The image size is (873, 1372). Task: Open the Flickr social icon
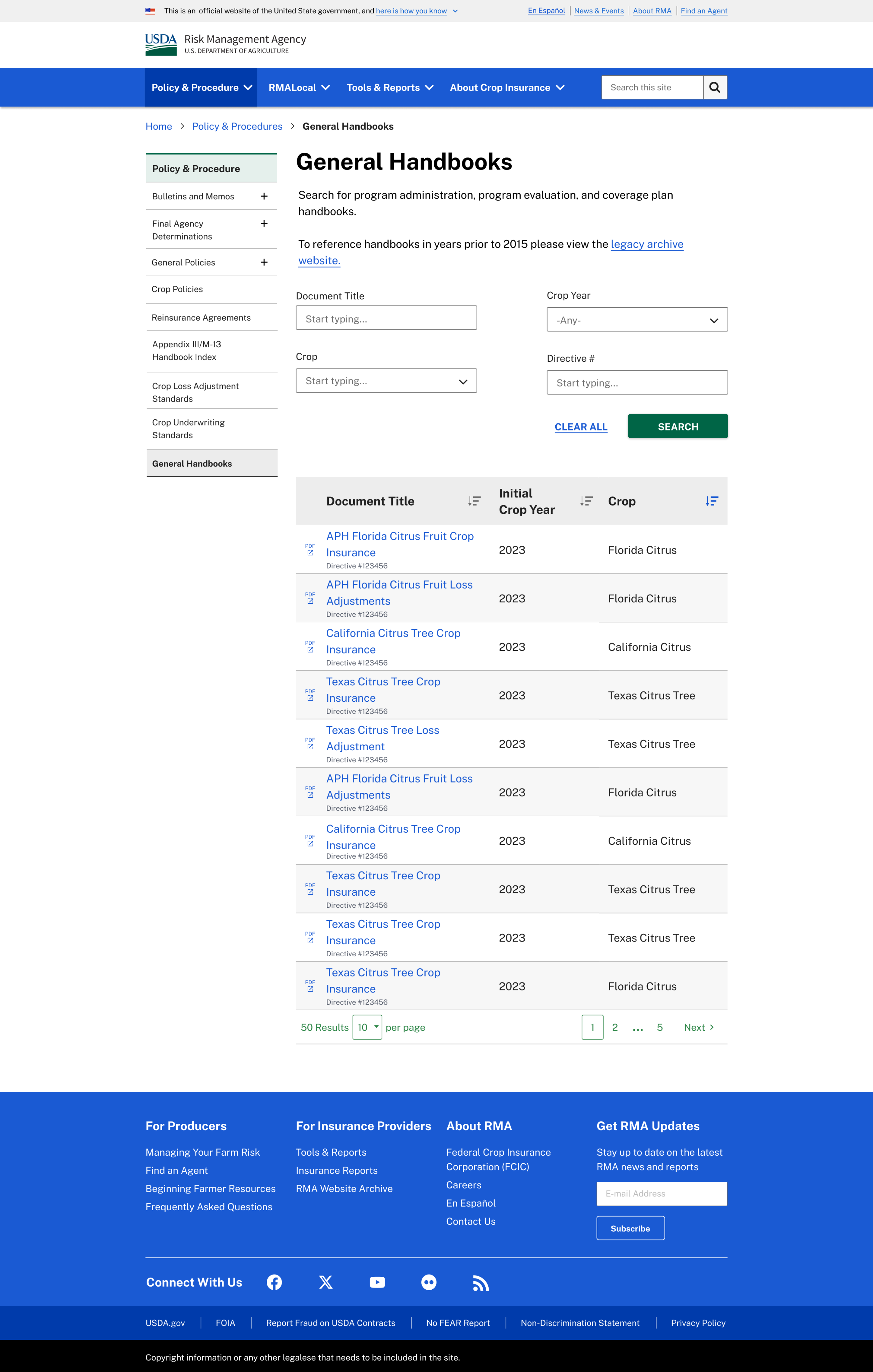click(x=429, y=1283)
